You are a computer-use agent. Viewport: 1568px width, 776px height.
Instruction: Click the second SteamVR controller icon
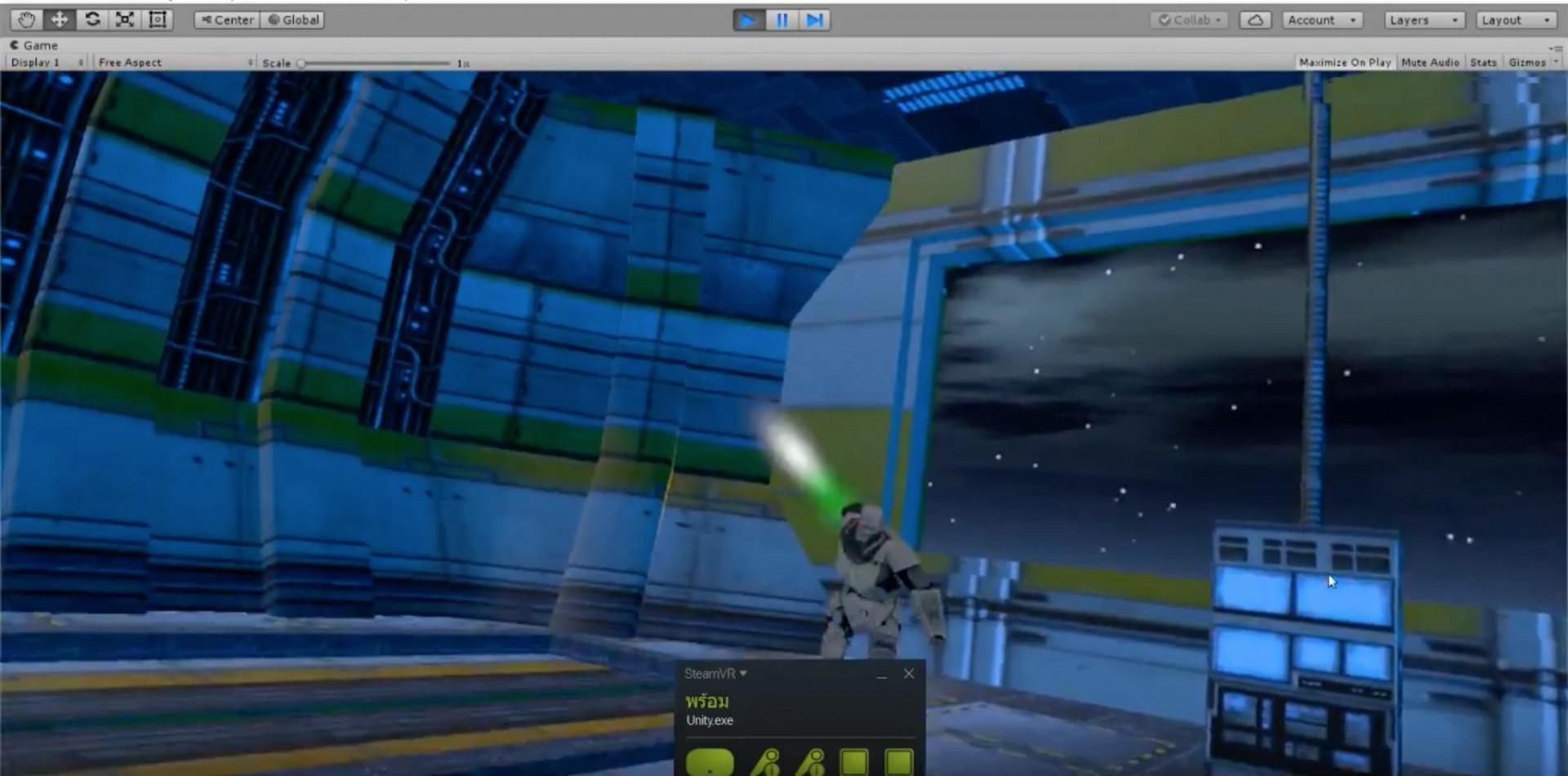tap(810, 762)
